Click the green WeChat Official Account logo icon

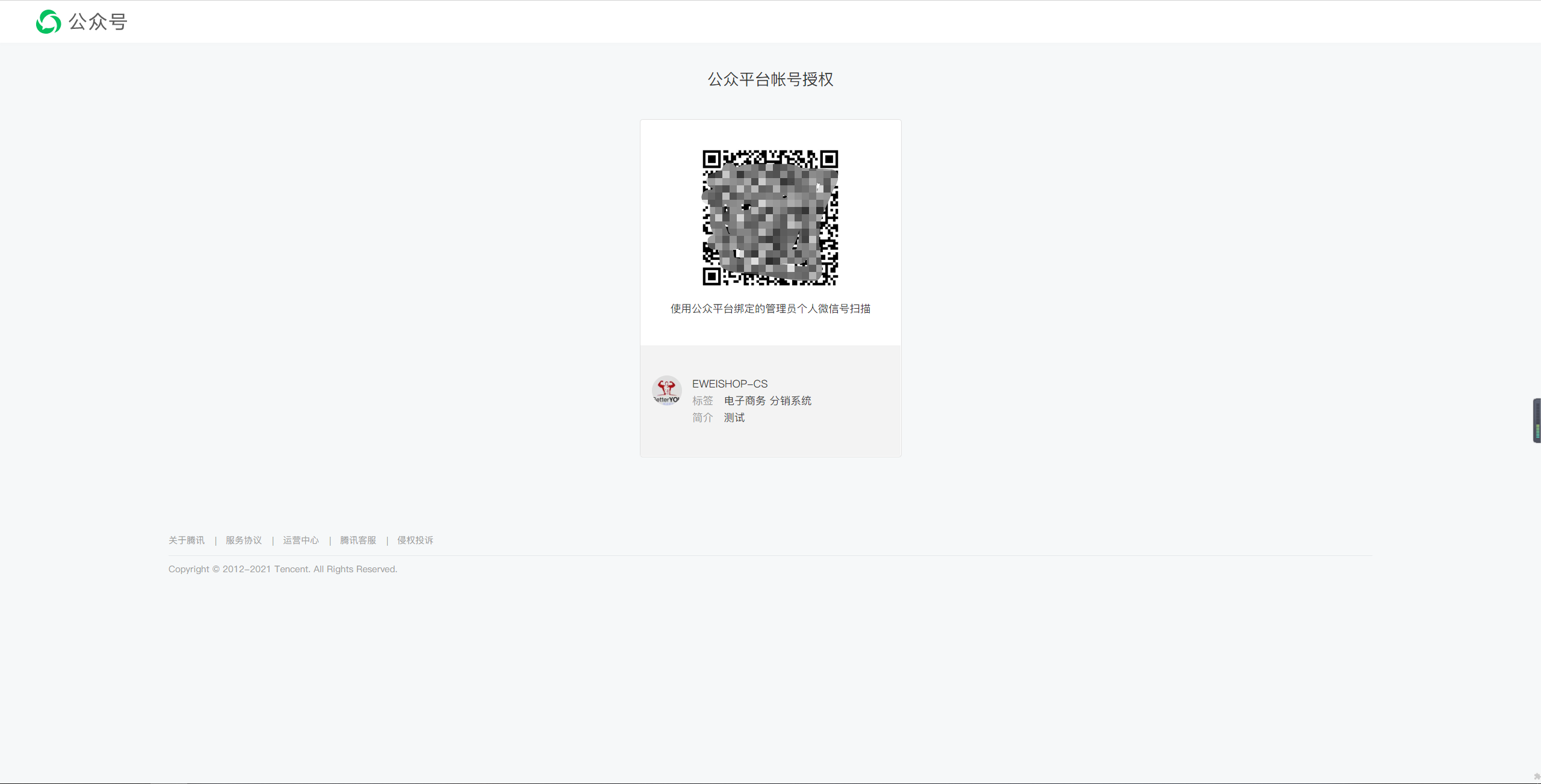click(48, 22)
